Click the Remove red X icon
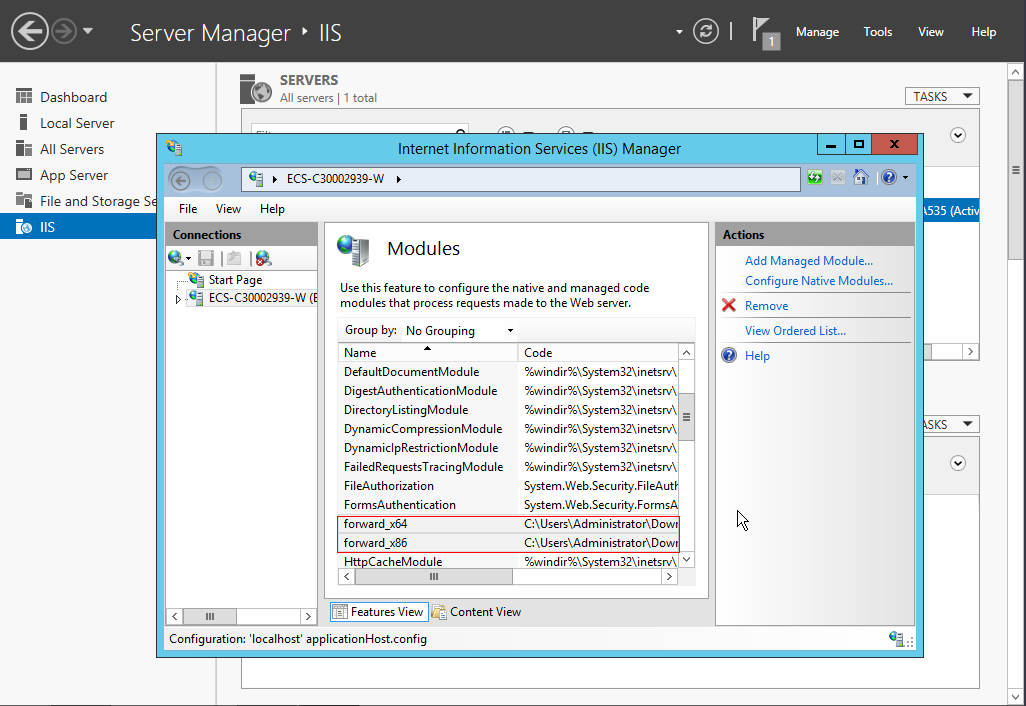The height and width of the screenshot is (706, 1026). coord(729,305)
